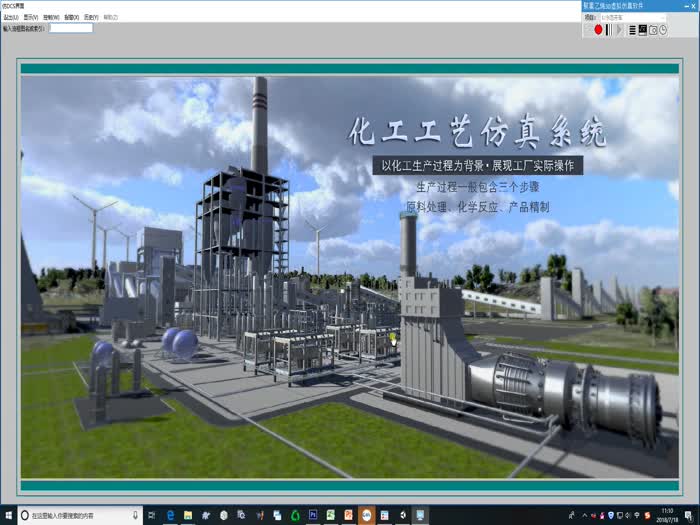
Task: Open the 显示(V) menu
Action: [31, 17]
